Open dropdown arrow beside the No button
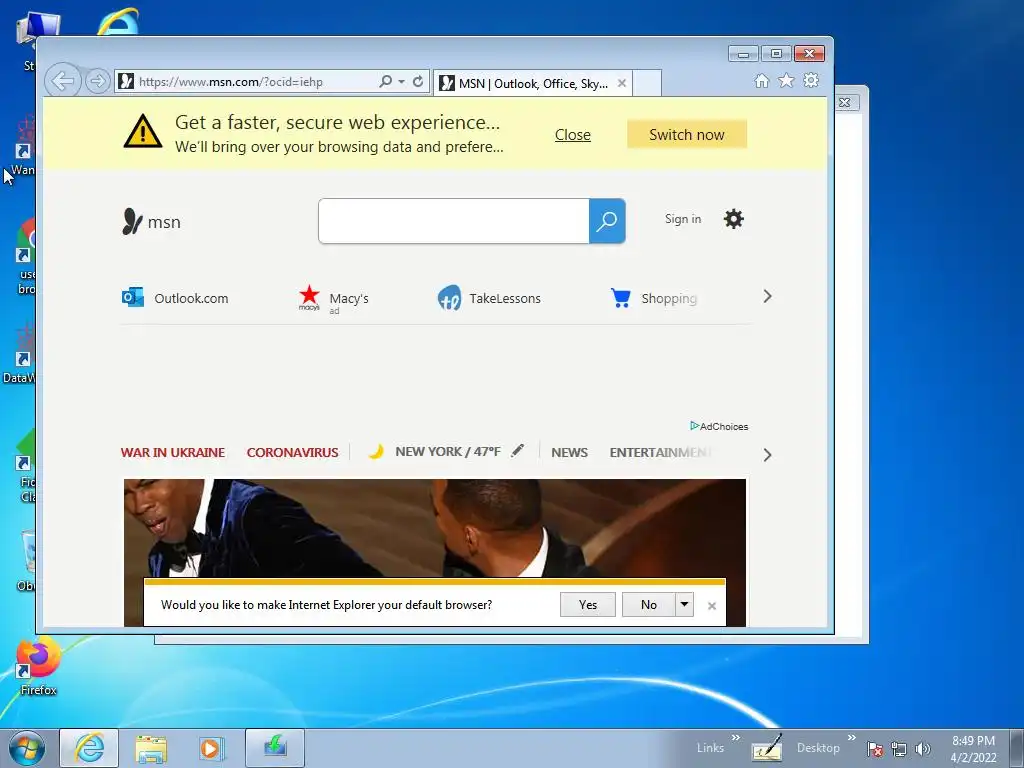1024x768 pixels. click(684, 605)
